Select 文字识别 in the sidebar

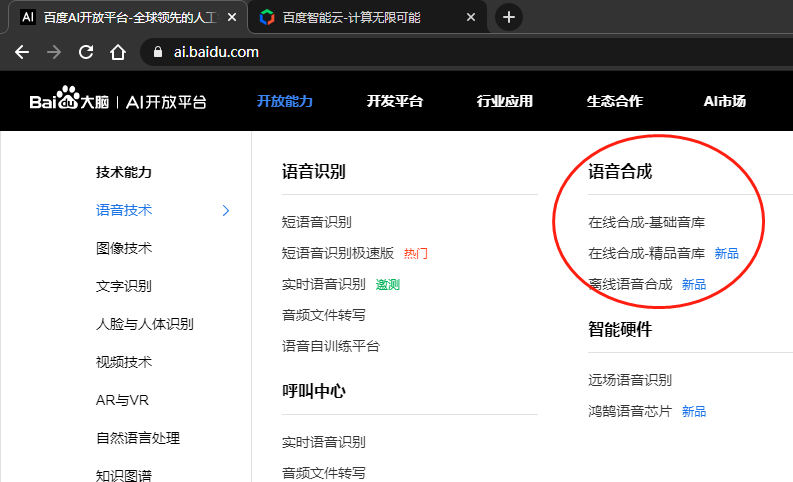pos(124,286)
